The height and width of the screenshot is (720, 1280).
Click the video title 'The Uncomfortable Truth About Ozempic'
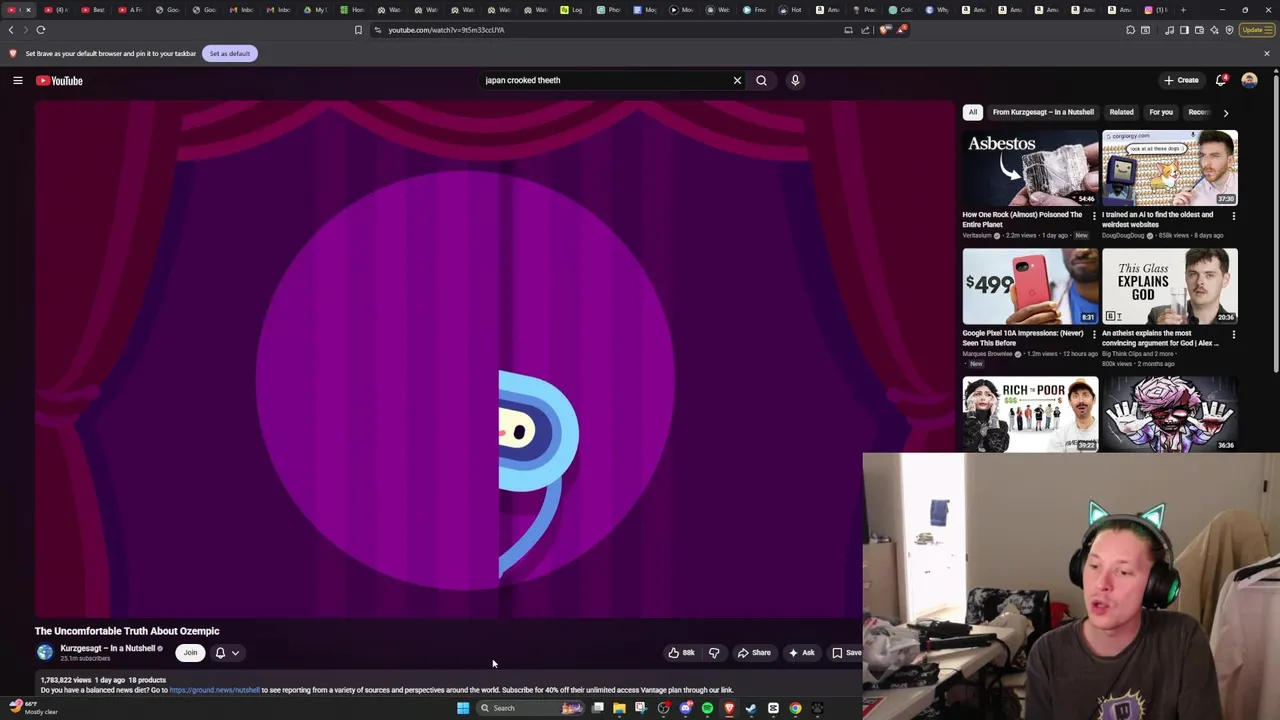(x=127, y=631)
